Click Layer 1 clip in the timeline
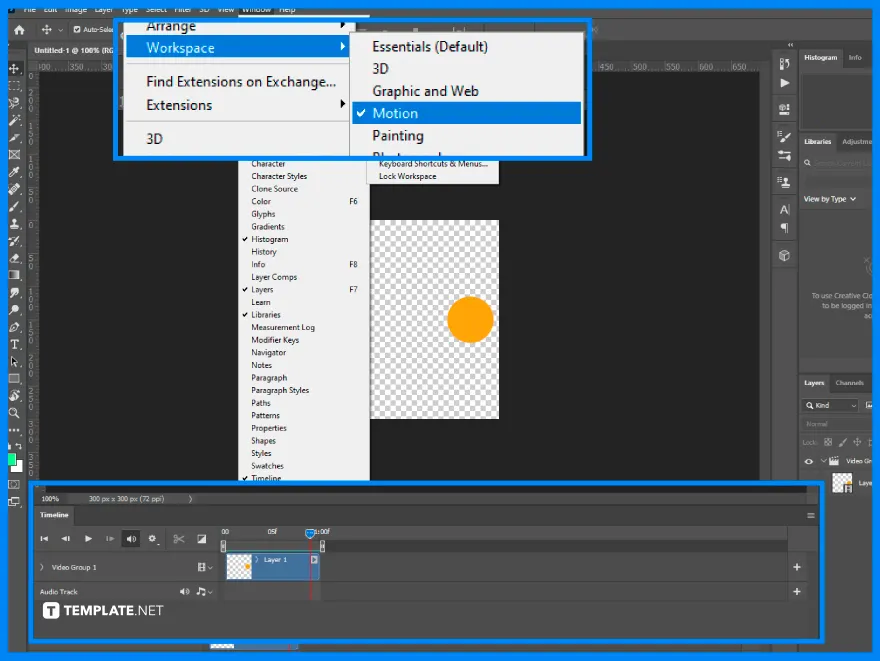The height and width of the screenshot is (661, 880). click(x=270, y=560)
